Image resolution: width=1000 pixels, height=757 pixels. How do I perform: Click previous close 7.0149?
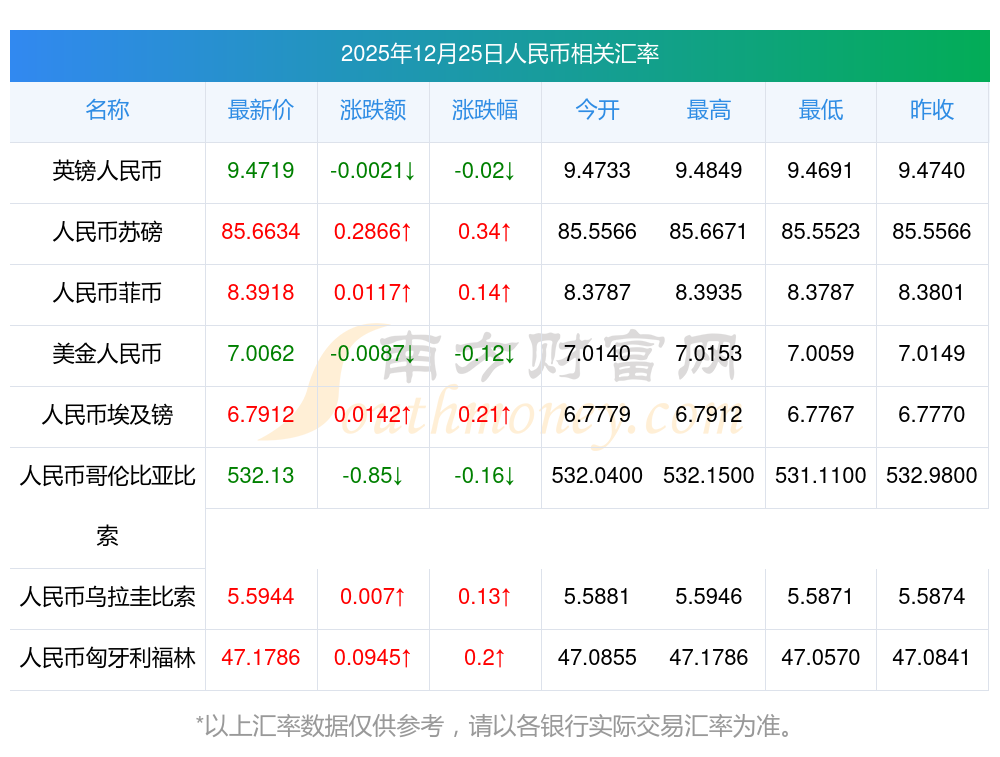coord(932,353)
